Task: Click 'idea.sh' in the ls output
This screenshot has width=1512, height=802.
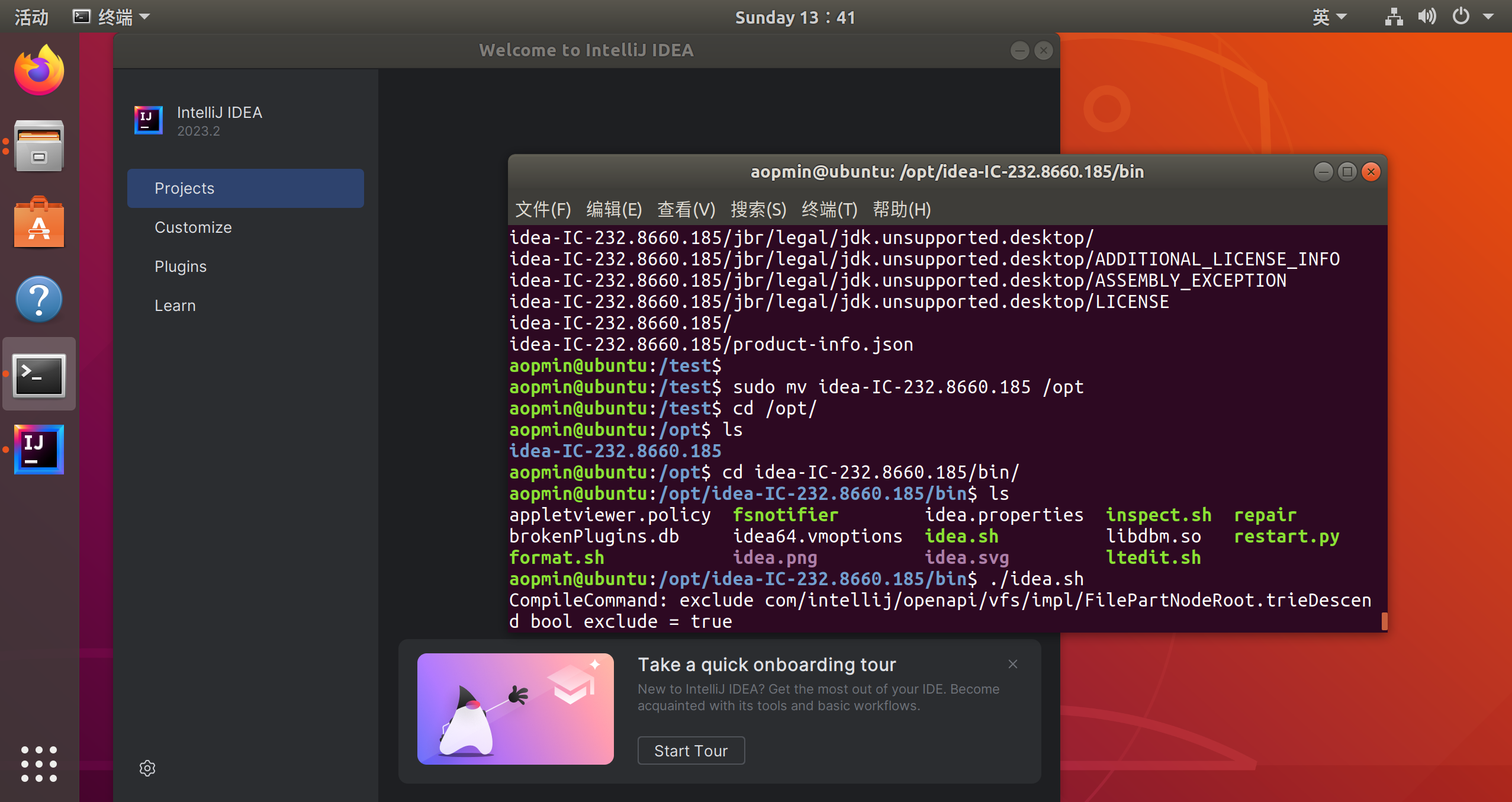Action: 961,536
